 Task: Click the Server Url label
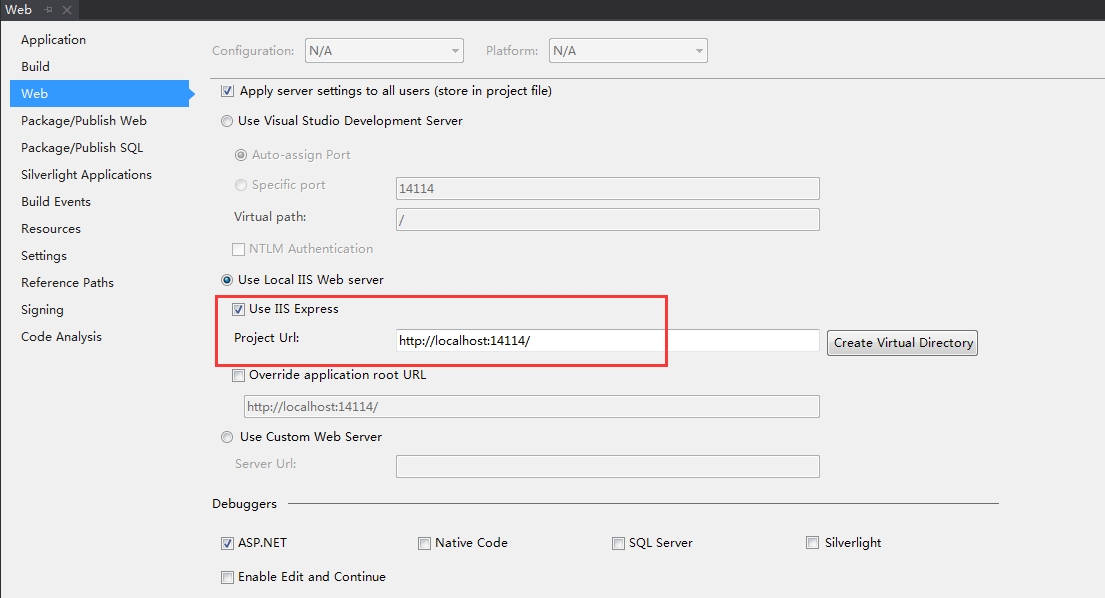[x=265, y=463]
